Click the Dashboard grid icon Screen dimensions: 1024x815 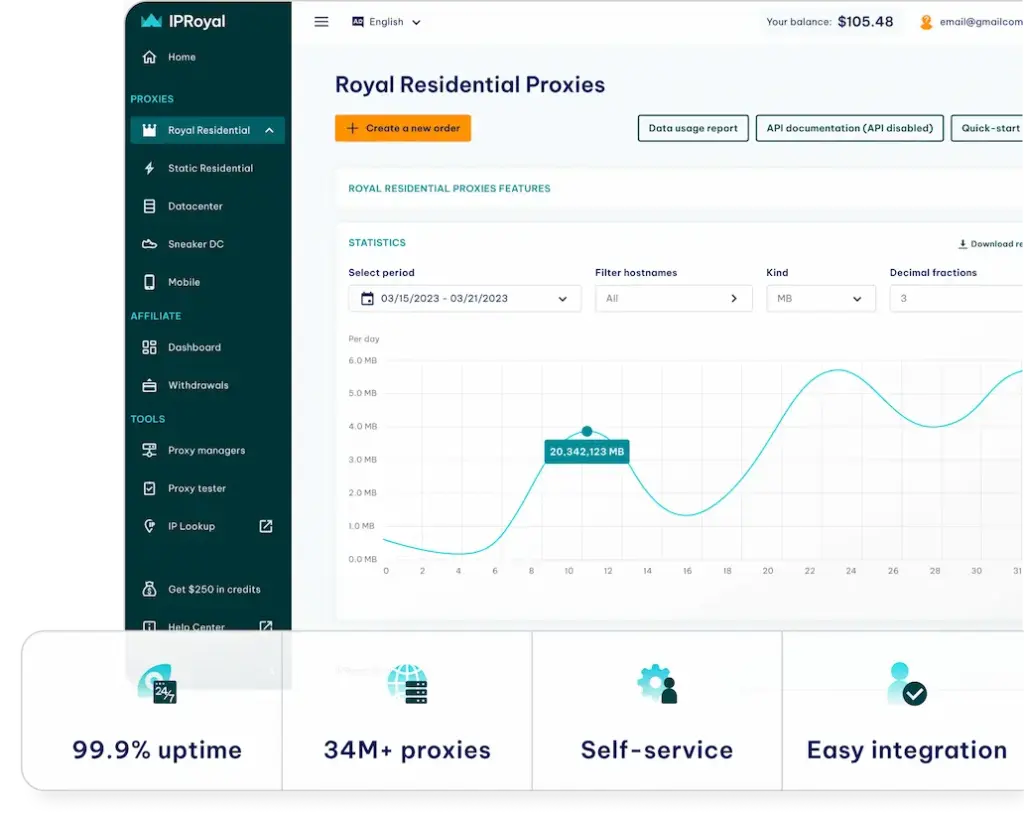150,347
